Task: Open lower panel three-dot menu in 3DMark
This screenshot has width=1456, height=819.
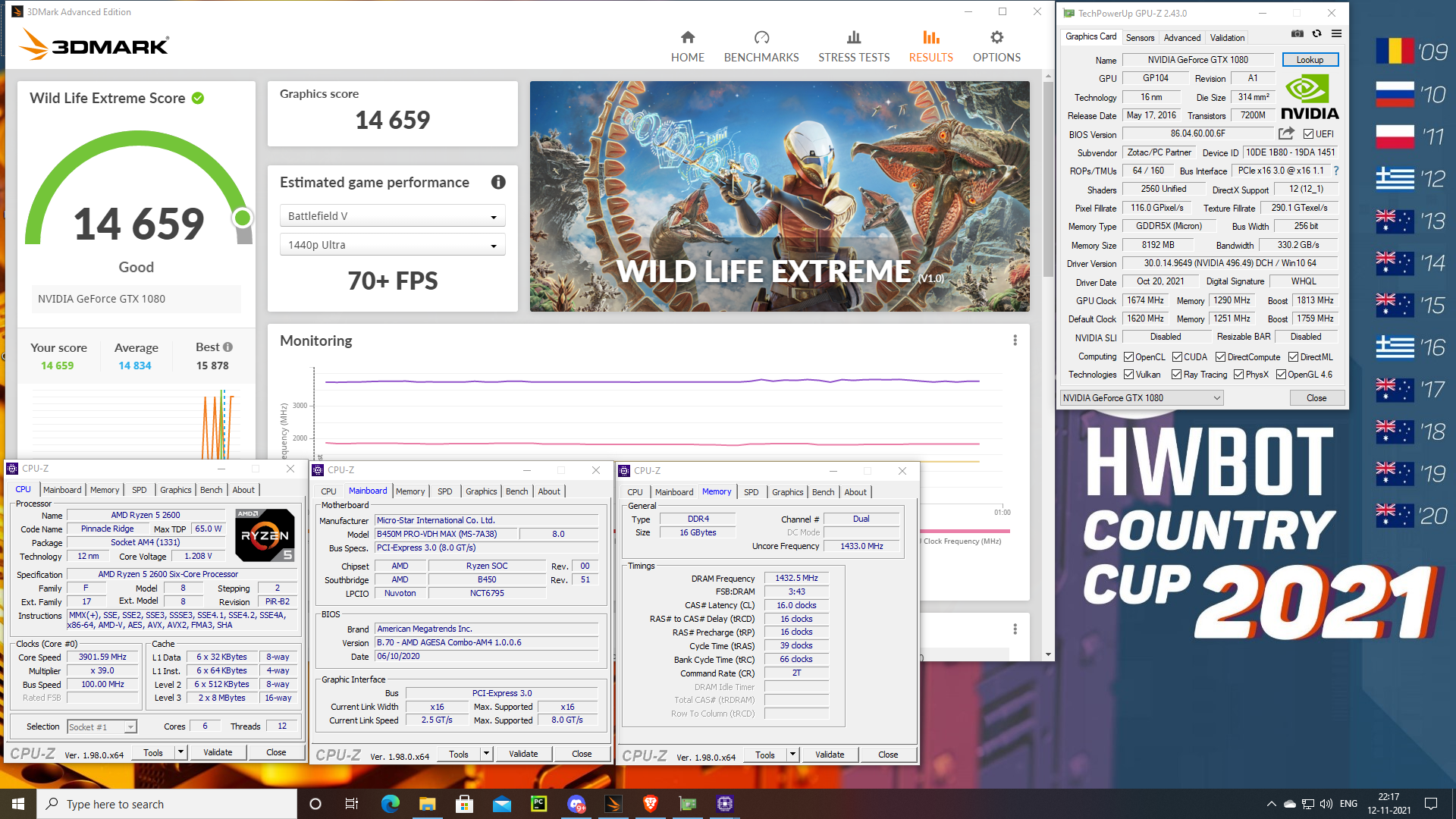Action: pyautogui.click(x=1015, y=629)
